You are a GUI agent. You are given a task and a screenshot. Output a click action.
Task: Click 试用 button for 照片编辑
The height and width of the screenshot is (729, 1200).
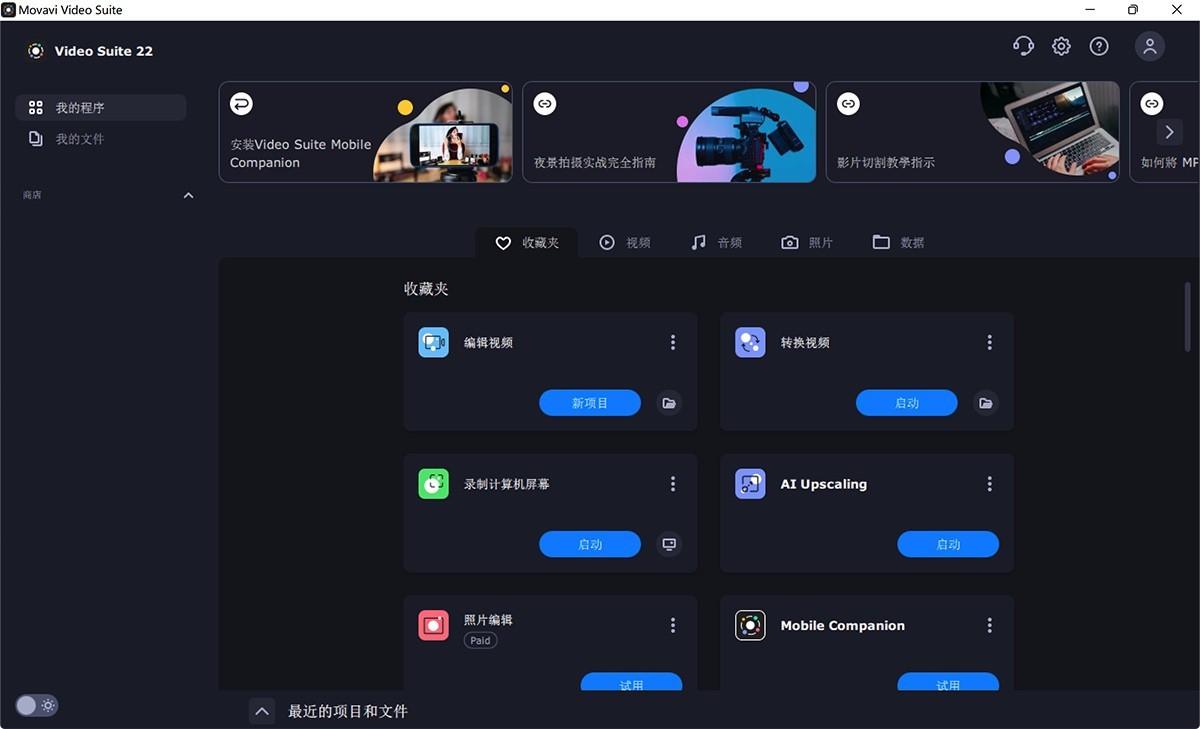coord(631,682)
